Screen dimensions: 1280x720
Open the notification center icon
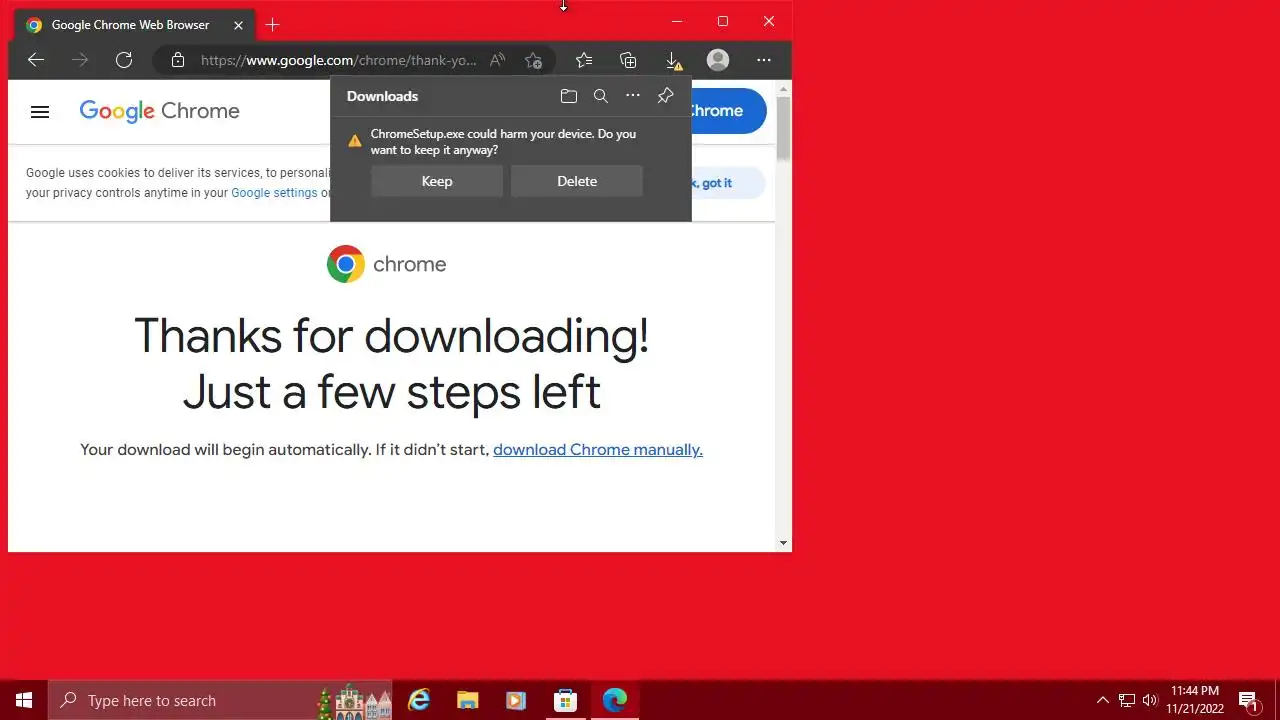[x=1248, y=700]
